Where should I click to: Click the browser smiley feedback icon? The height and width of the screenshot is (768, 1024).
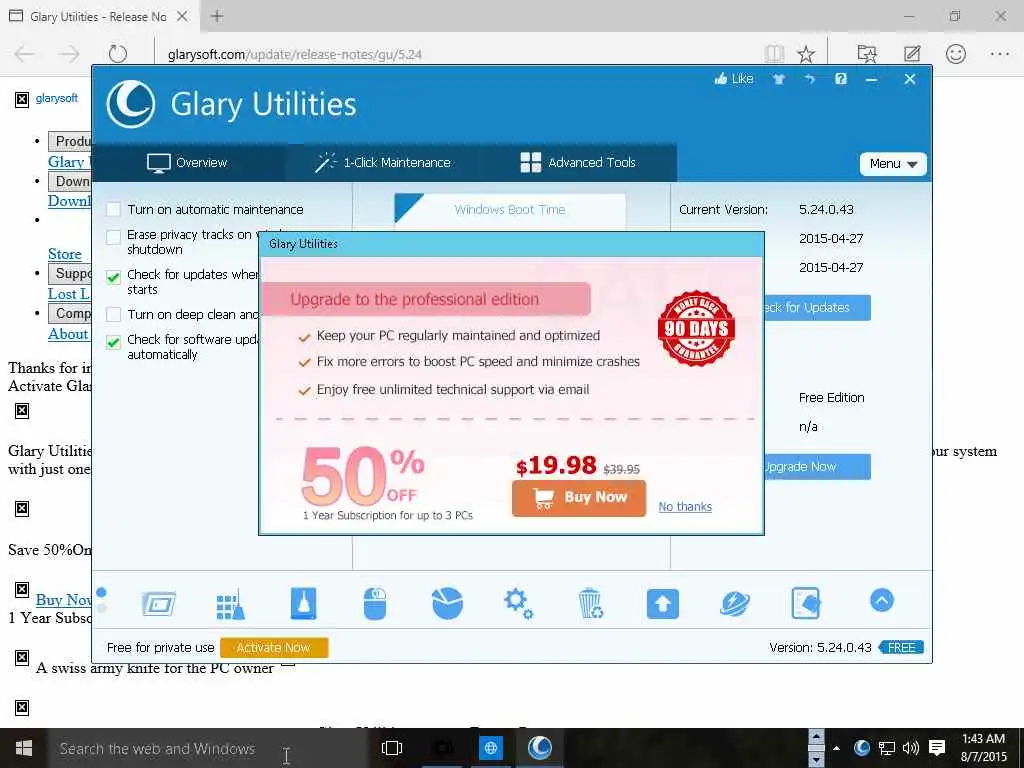(x=955, y=54)
